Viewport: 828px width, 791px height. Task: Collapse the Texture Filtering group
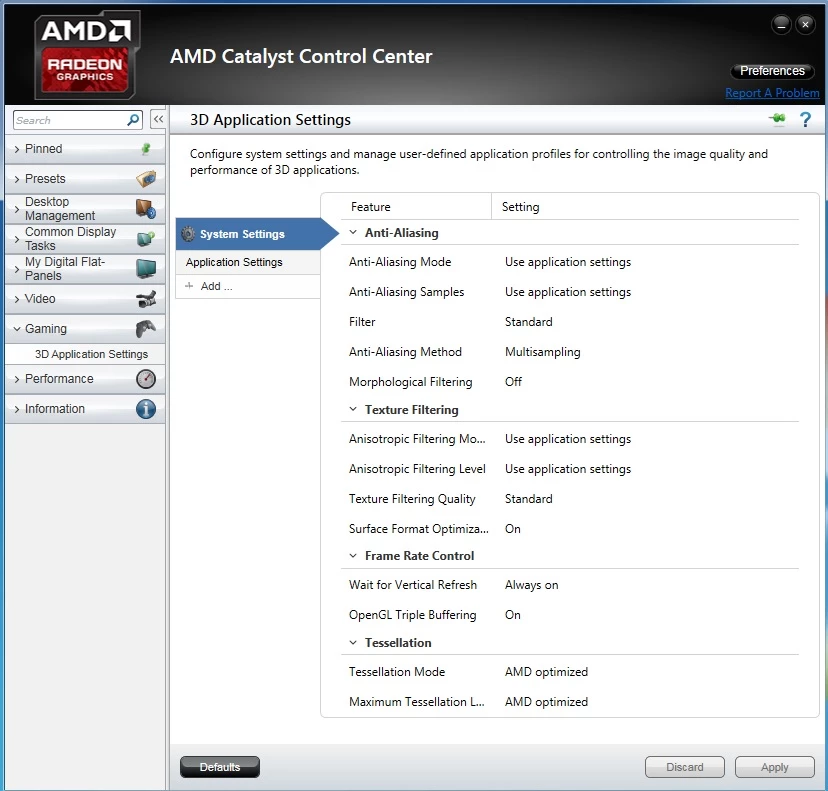[x=353, y=409]
